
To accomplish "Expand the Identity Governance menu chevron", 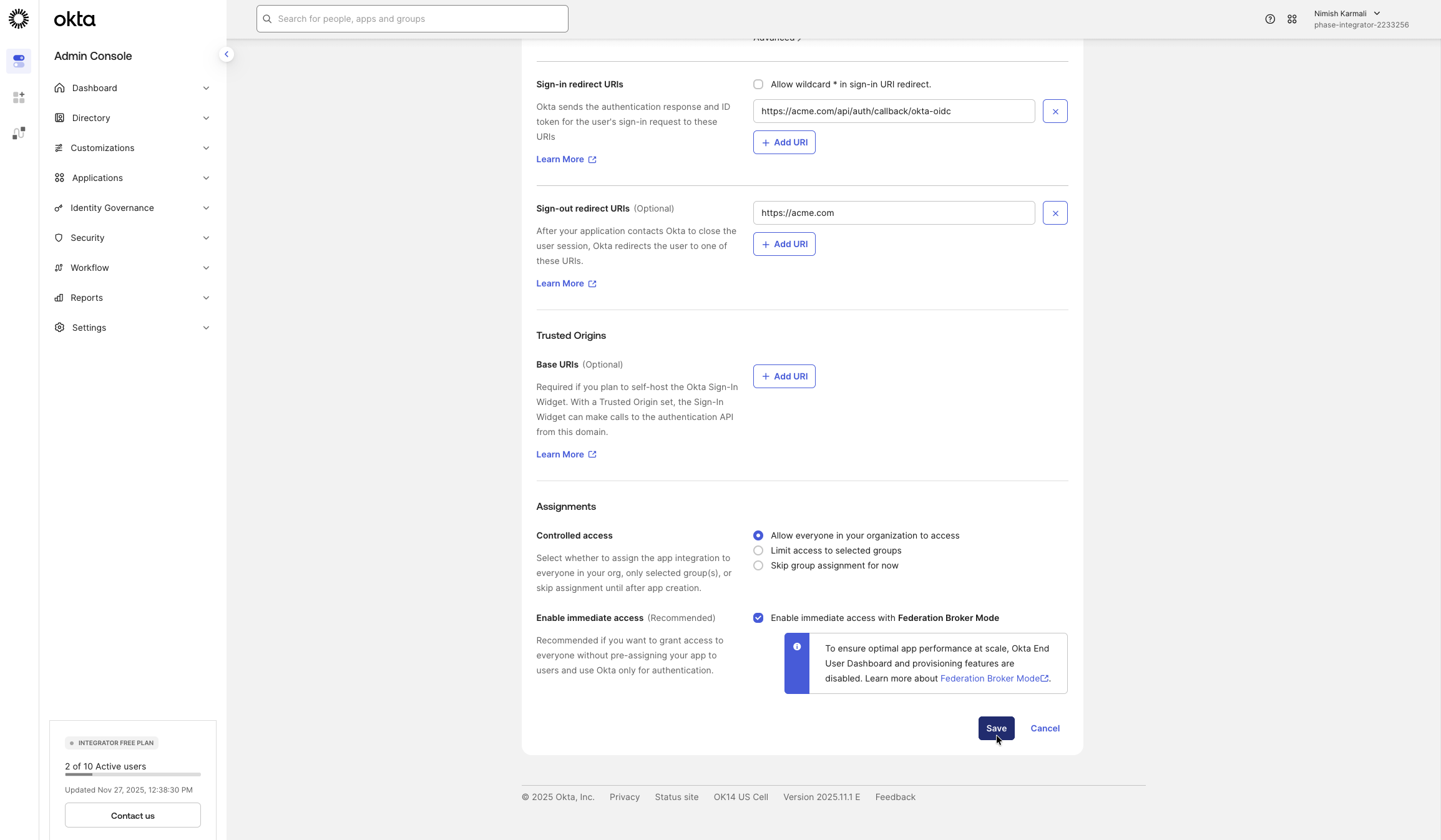I will pos(206,208).
